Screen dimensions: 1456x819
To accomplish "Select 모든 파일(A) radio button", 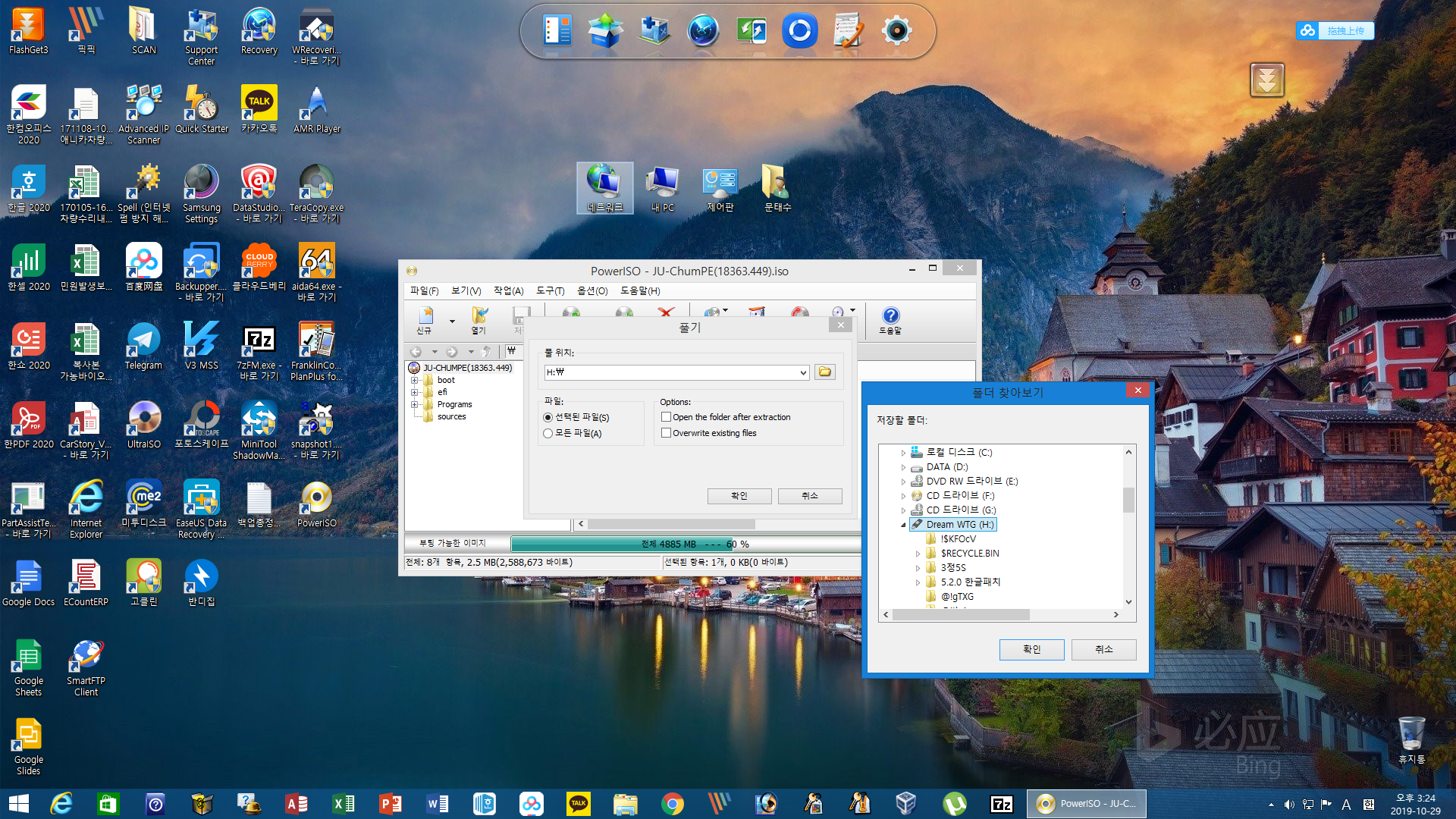I will pos(548,434).
